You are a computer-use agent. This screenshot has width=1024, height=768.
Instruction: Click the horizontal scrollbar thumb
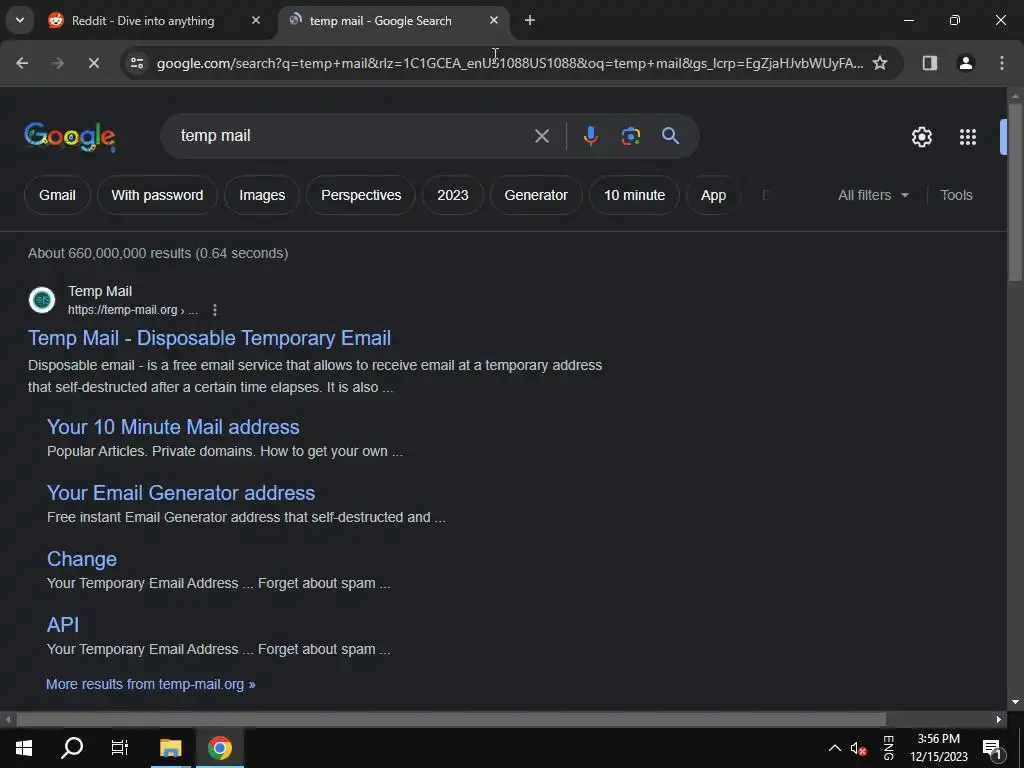(451, 720)
